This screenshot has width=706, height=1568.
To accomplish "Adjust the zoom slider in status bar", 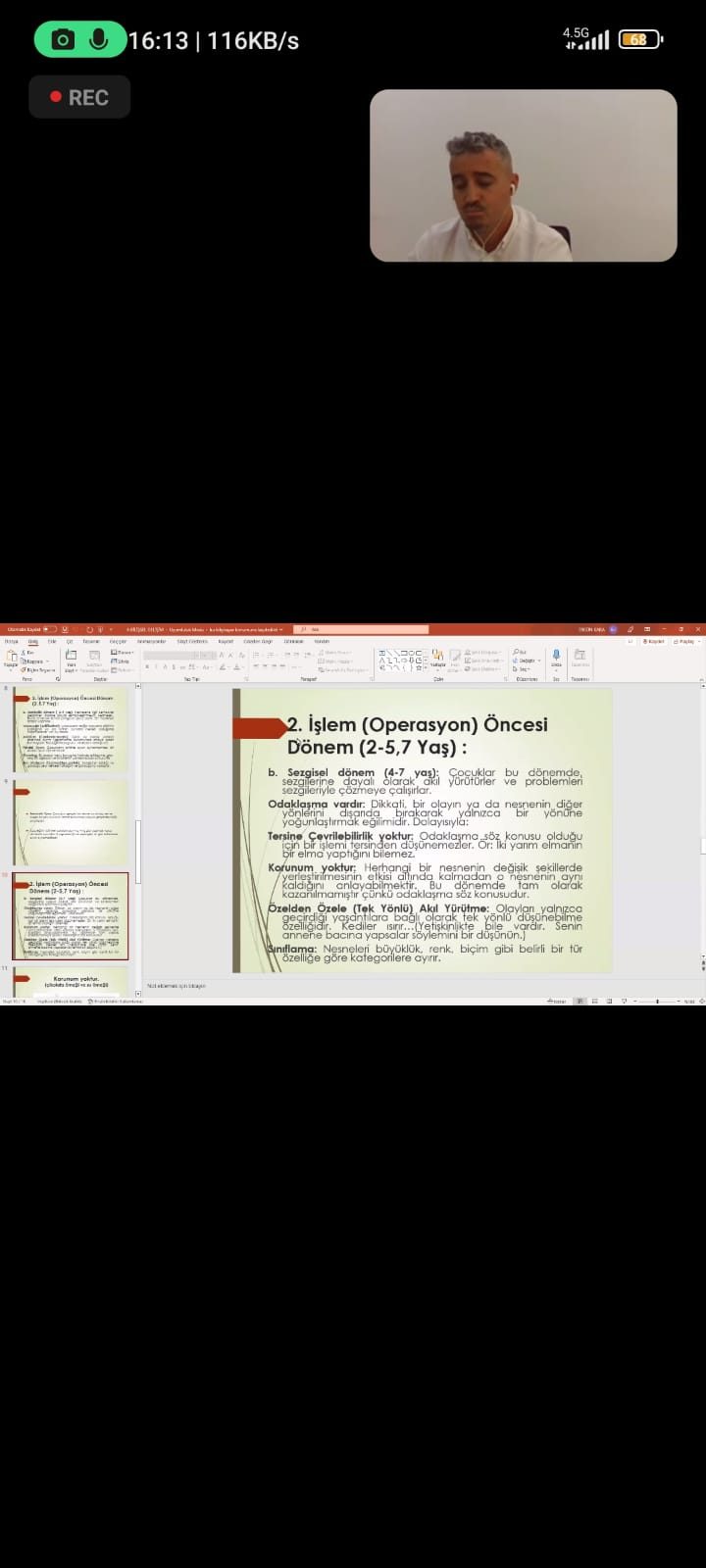I will 655,1001.
